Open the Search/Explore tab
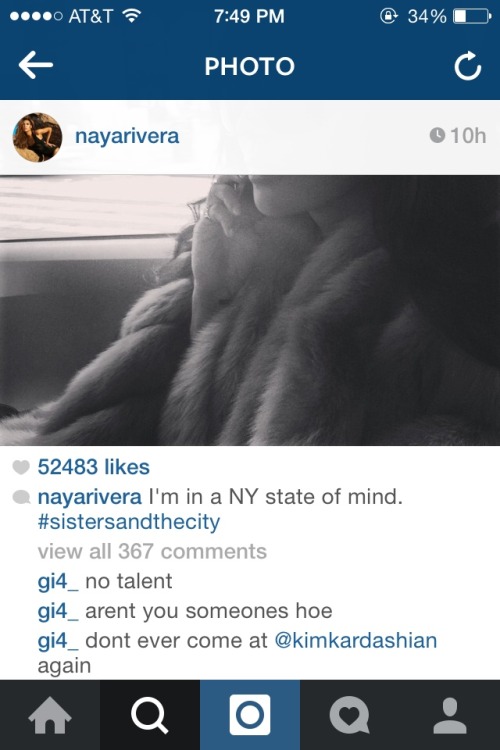Image resolution: width=500 pixels, height=750 pixels. [x=150, y=715]
